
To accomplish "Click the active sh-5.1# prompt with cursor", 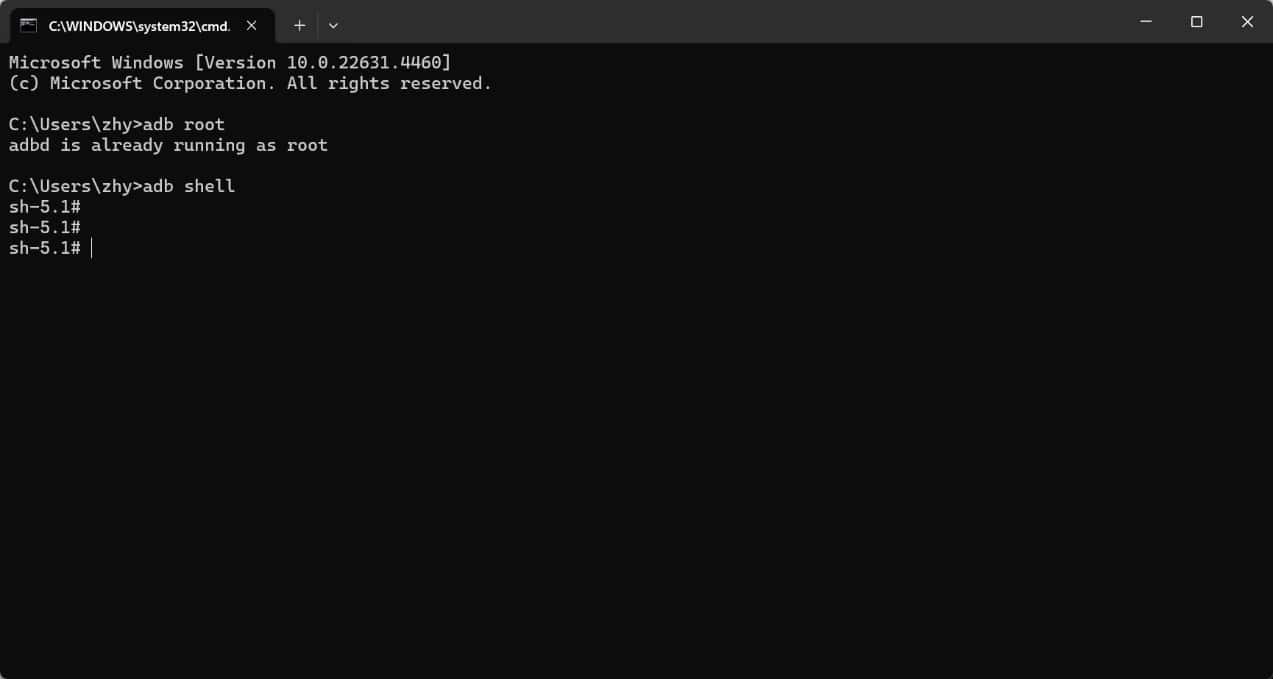I will [x=45, y=248].
